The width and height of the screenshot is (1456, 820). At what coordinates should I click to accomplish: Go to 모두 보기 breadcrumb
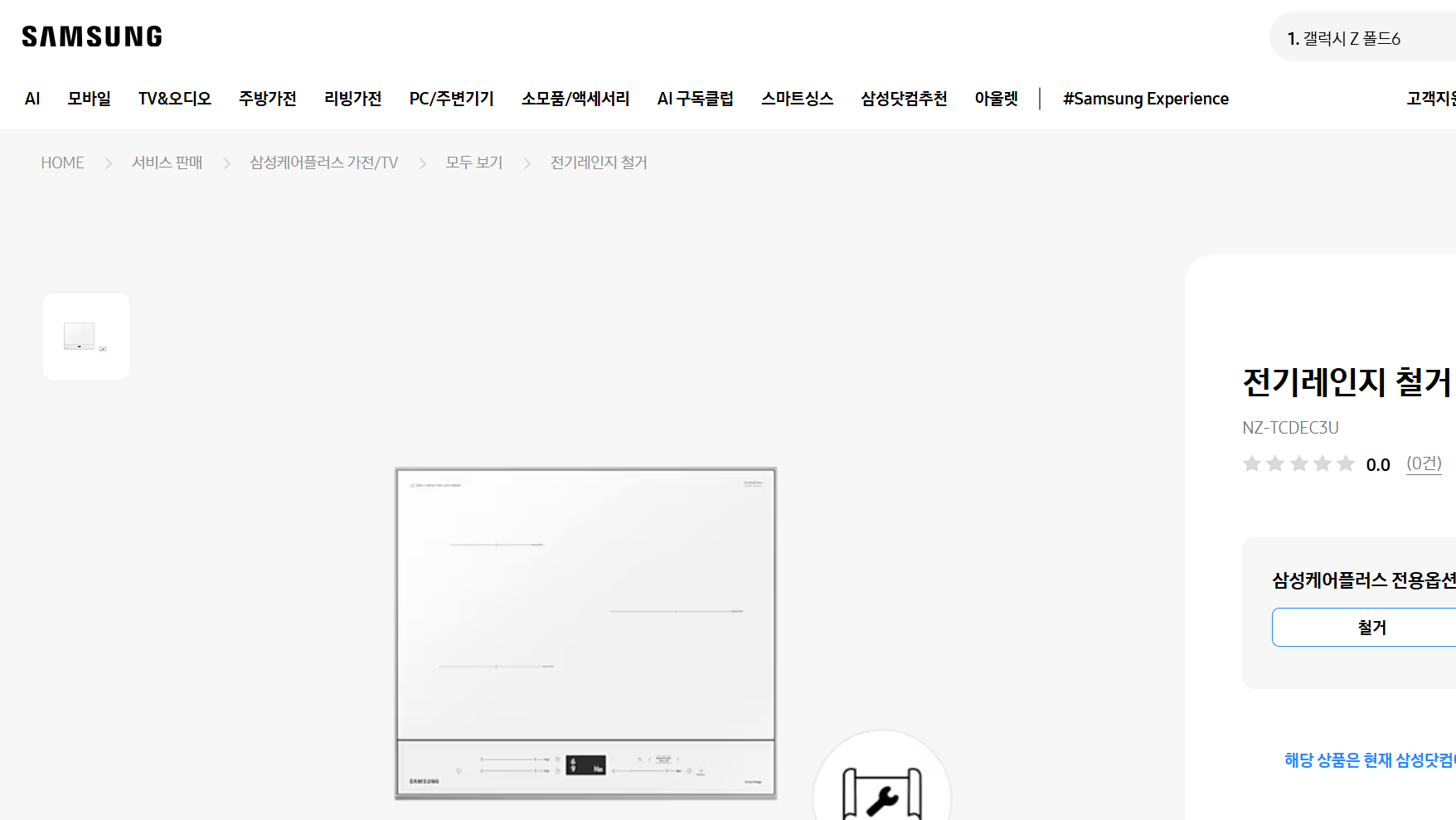pos(474,163)
